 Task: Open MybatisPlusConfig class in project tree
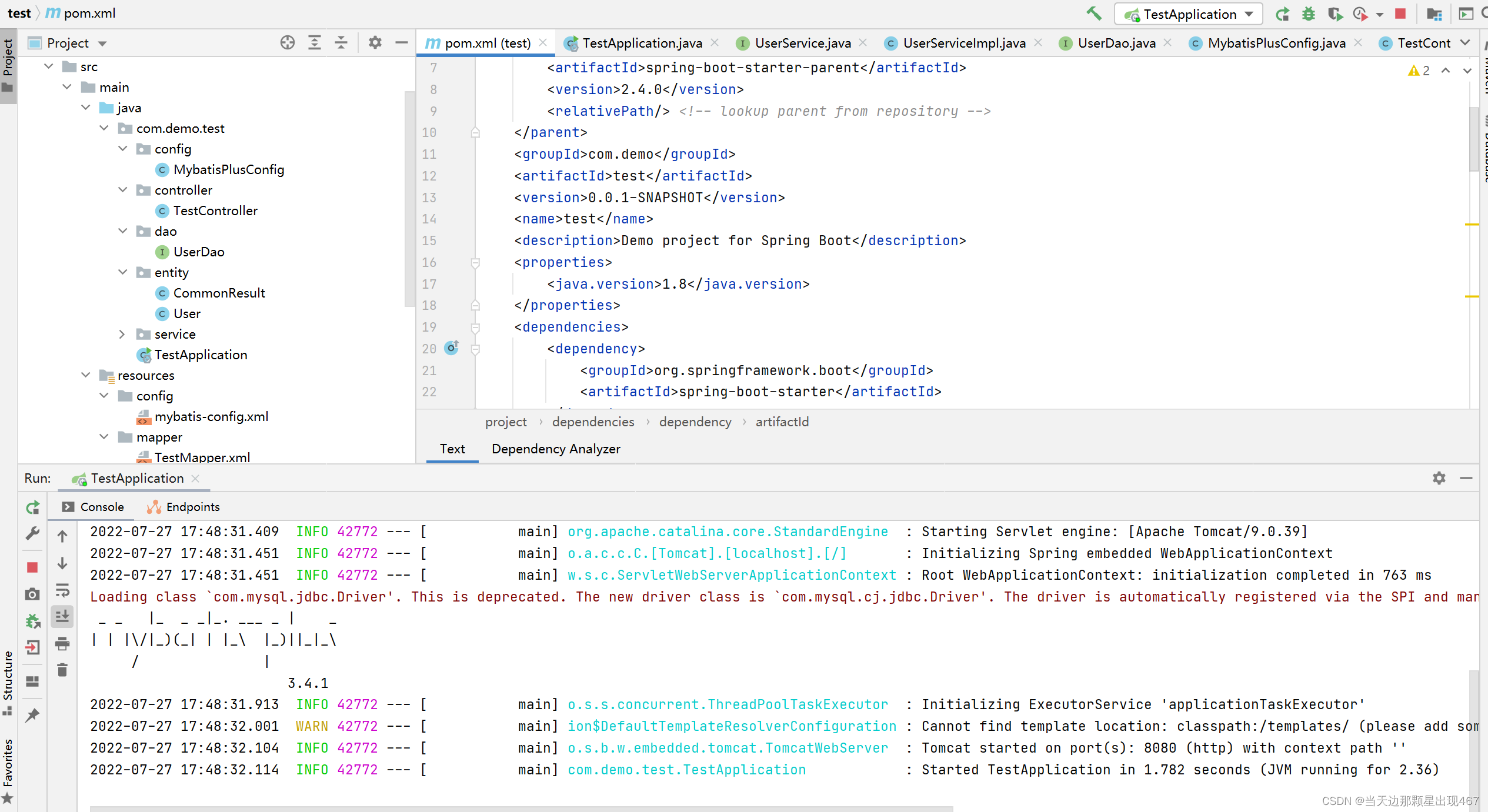pyautogui.click(x=228, y=169)
